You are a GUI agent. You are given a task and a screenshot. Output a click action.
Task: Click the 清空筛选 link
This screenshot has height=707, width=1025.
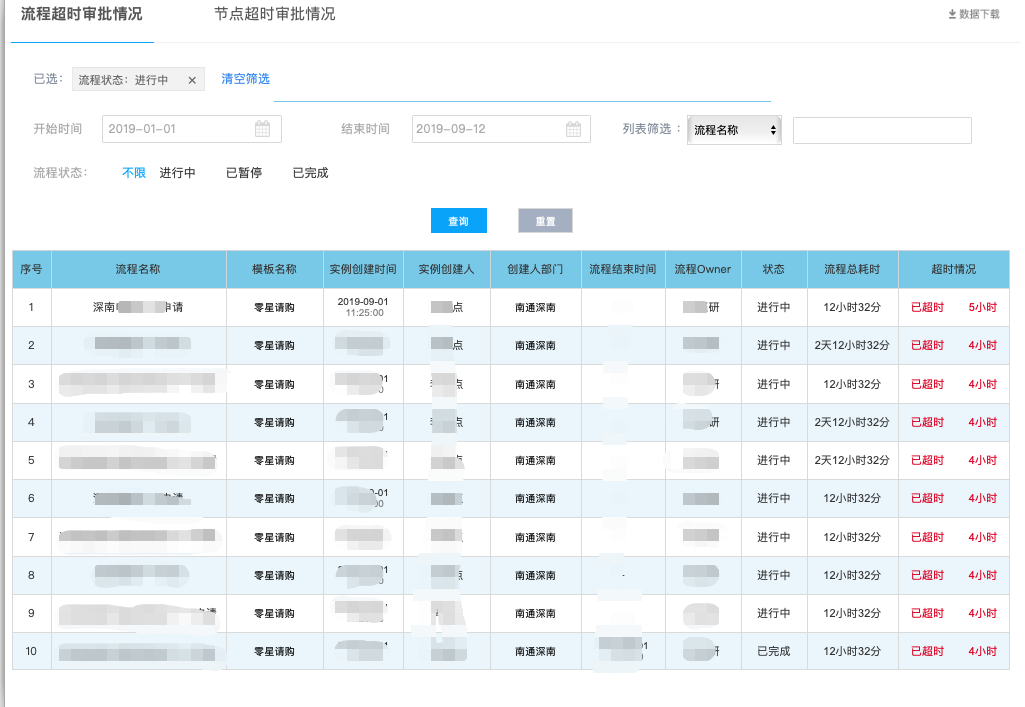(x=245, y=79)
